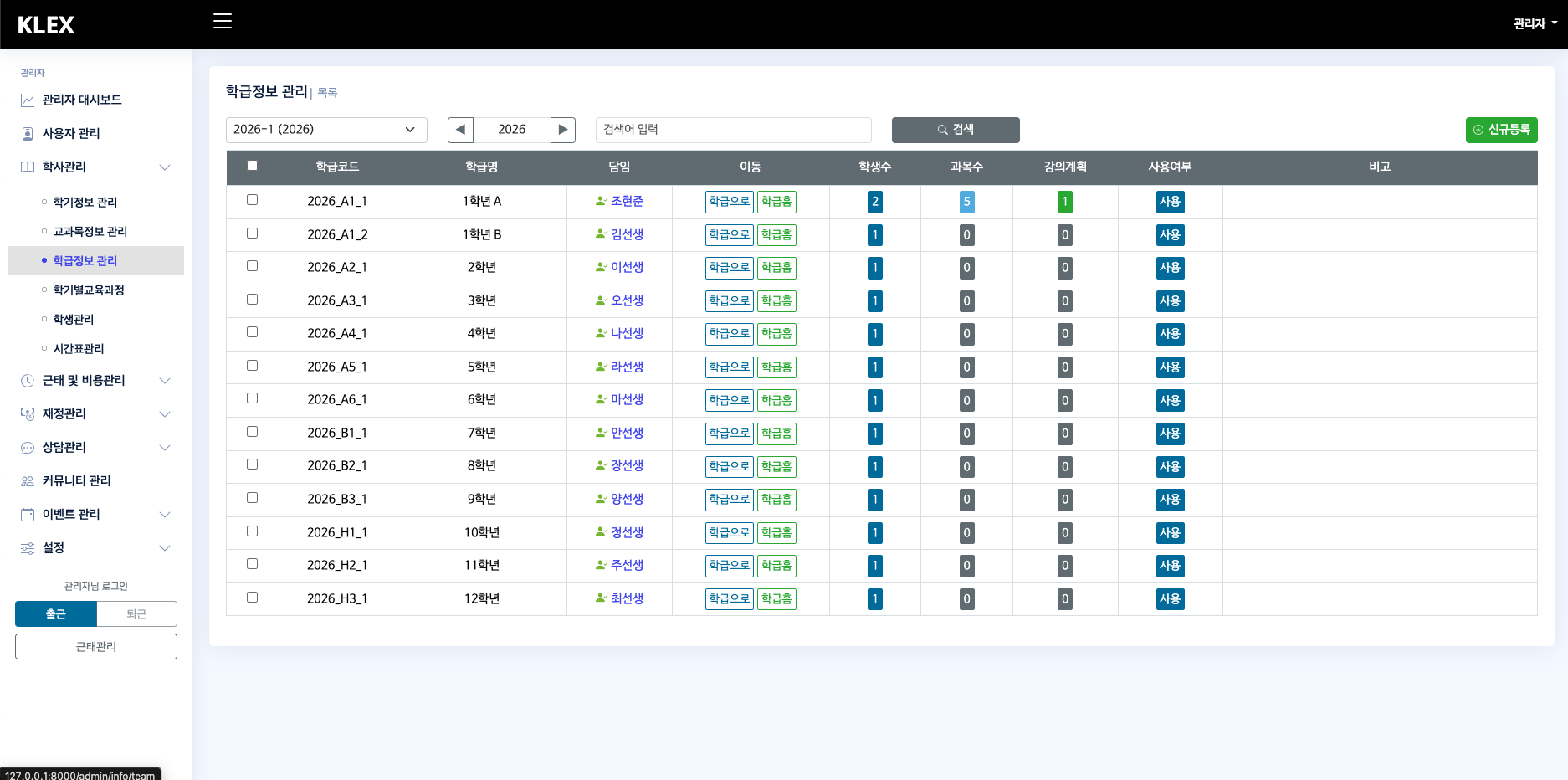Open the 관리자 account dropdown at top right

click(1535, 24)
